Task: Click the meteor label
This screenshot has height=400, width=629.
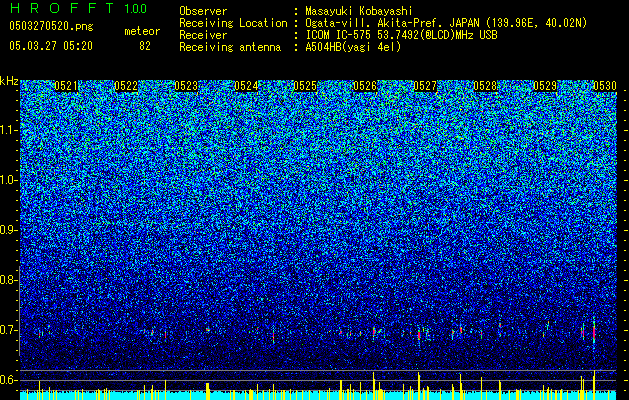Action: [142, 31]
